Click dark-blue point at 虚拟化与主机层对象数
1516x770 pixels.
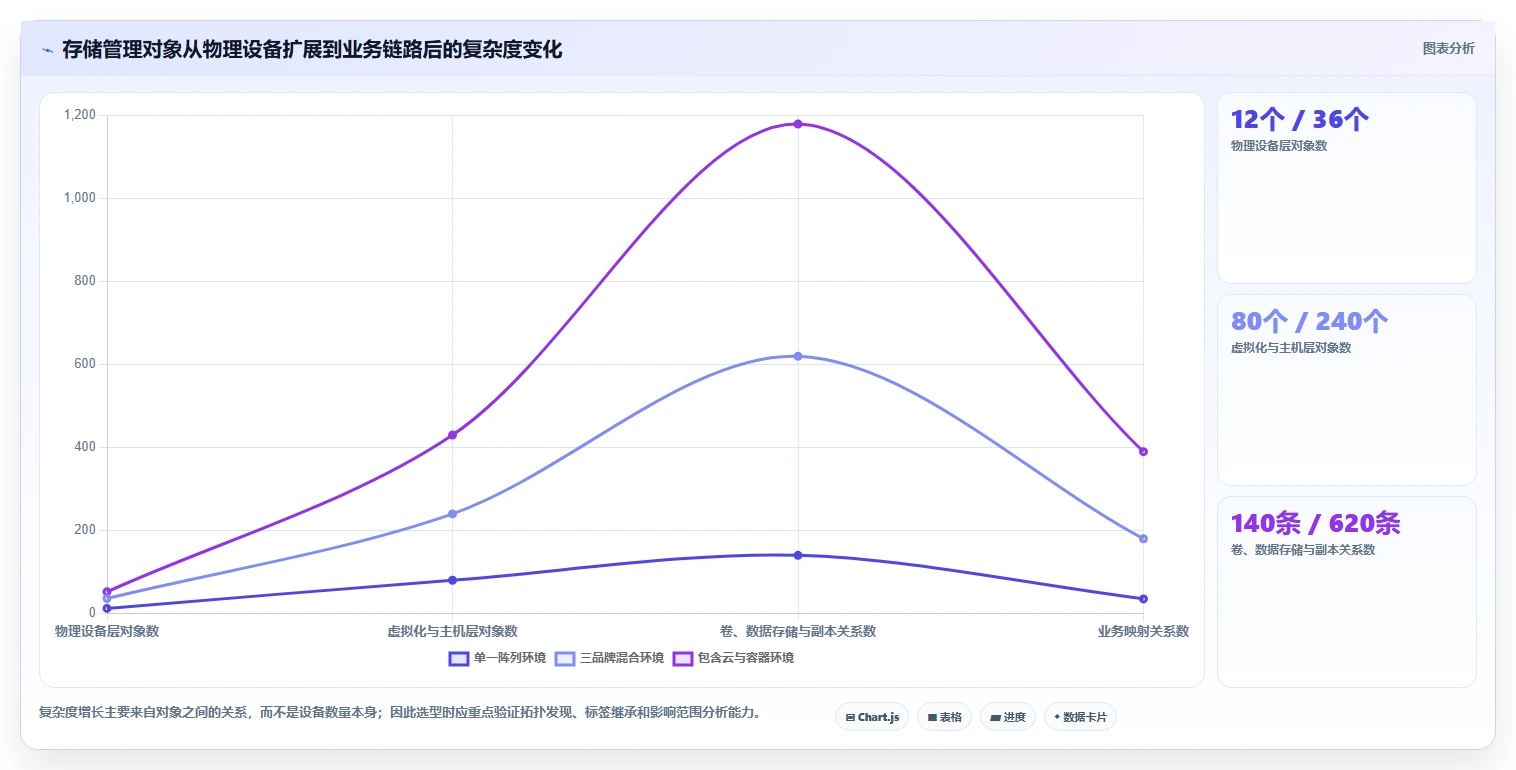452,580
